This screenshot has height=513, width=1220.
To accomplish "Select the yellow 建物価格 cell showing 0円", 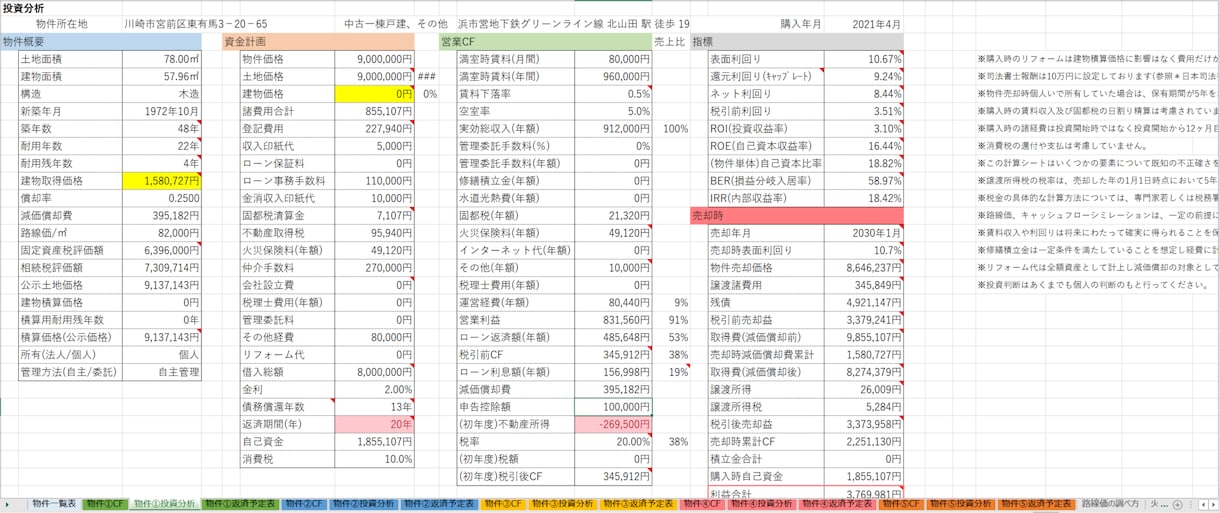I will [x=372, y=94].
